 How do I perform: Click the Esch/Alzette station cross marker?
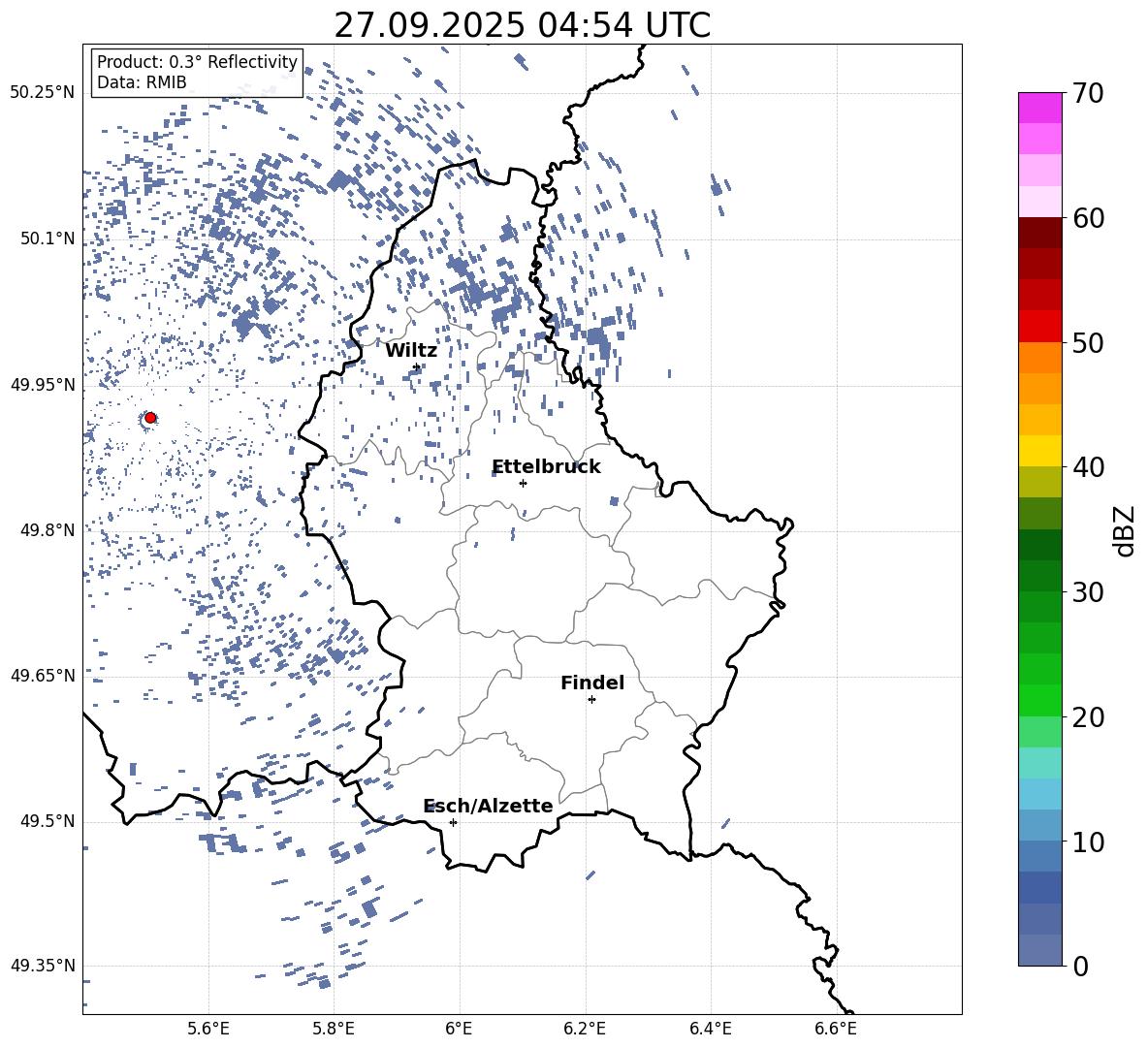pyautogui.click(x=453, y=822)
